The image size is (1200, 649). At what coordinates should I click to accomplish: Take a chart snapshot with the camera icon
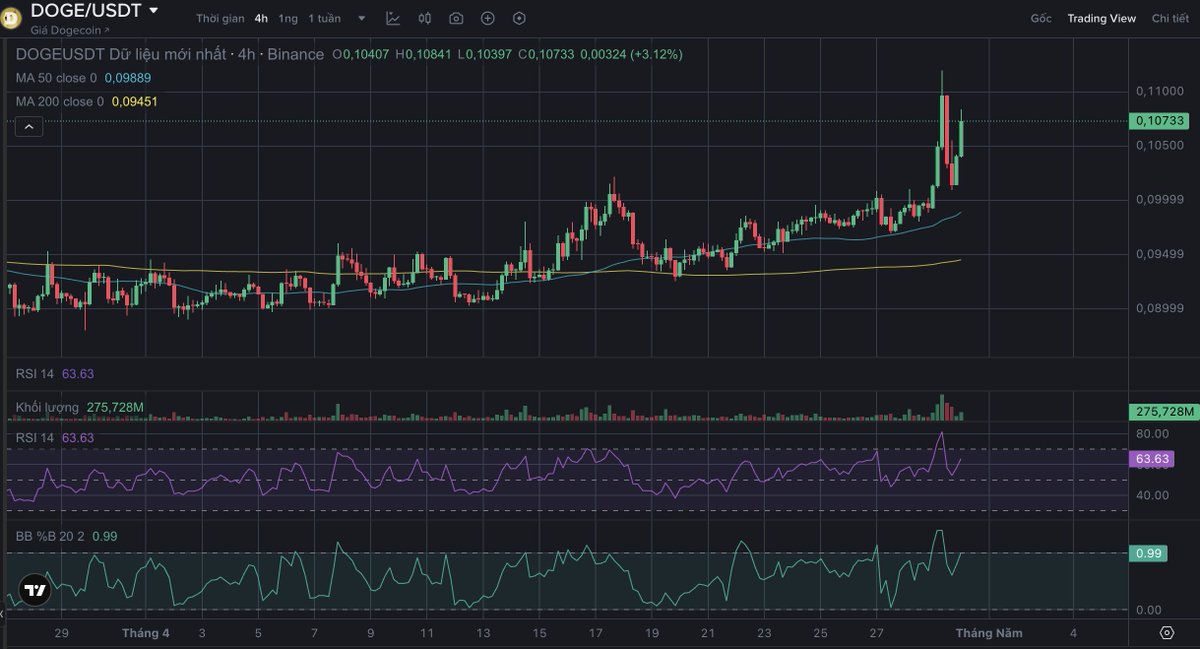tap(455, 18)
